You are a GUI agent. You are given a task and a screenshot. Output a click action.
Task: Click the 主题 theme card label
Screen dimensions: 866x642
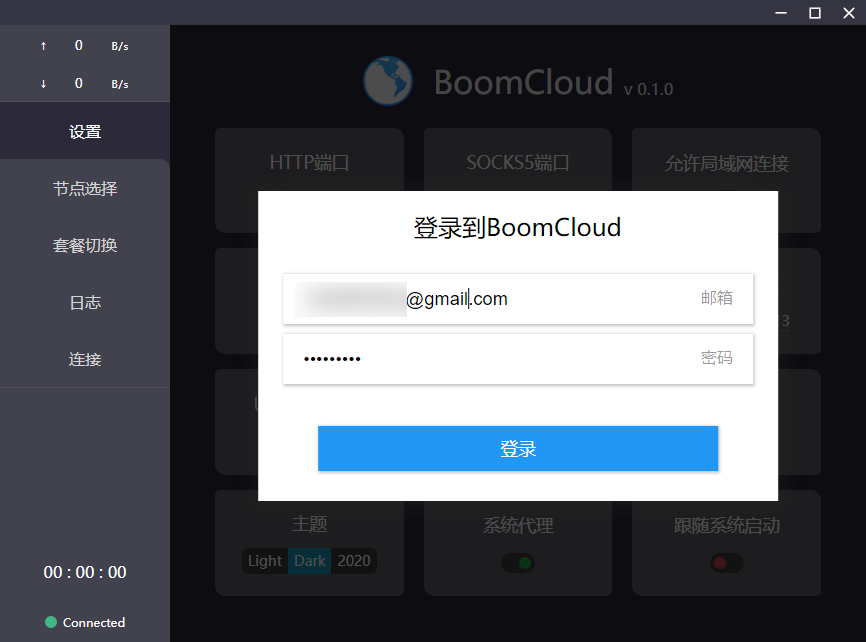point(309,524)
